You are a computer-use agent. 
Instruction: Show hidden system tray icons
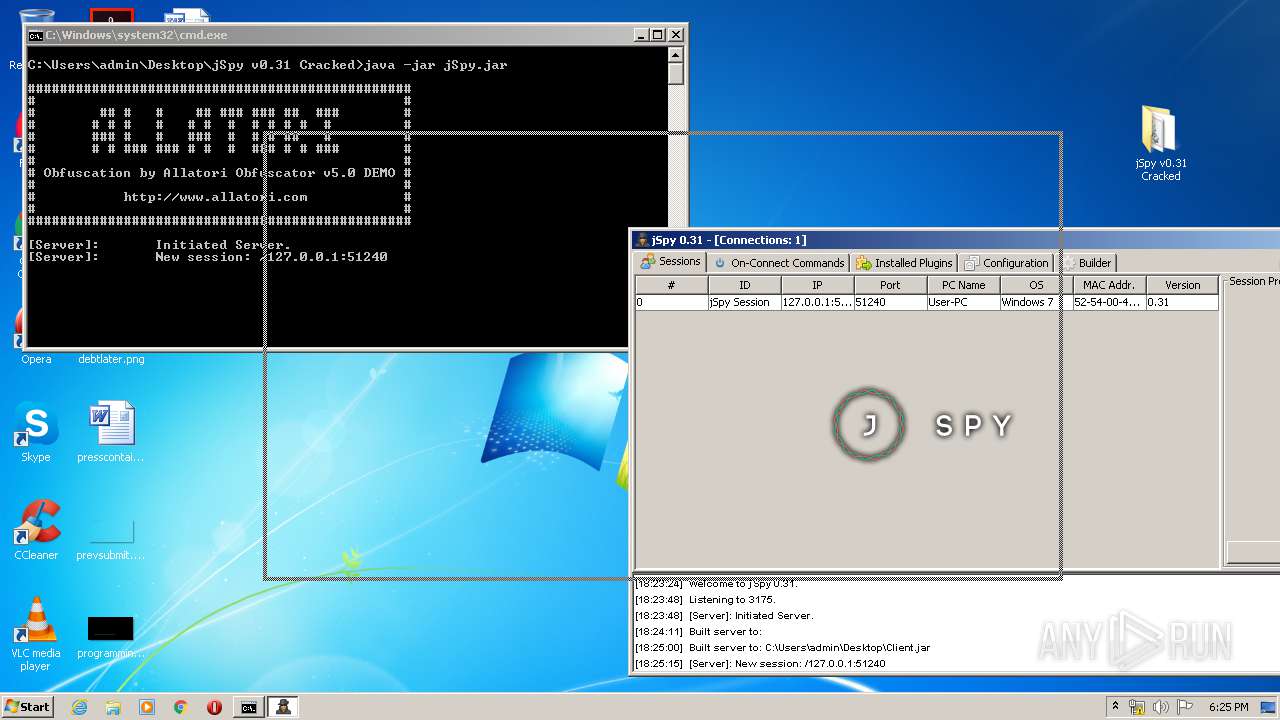1115,706
